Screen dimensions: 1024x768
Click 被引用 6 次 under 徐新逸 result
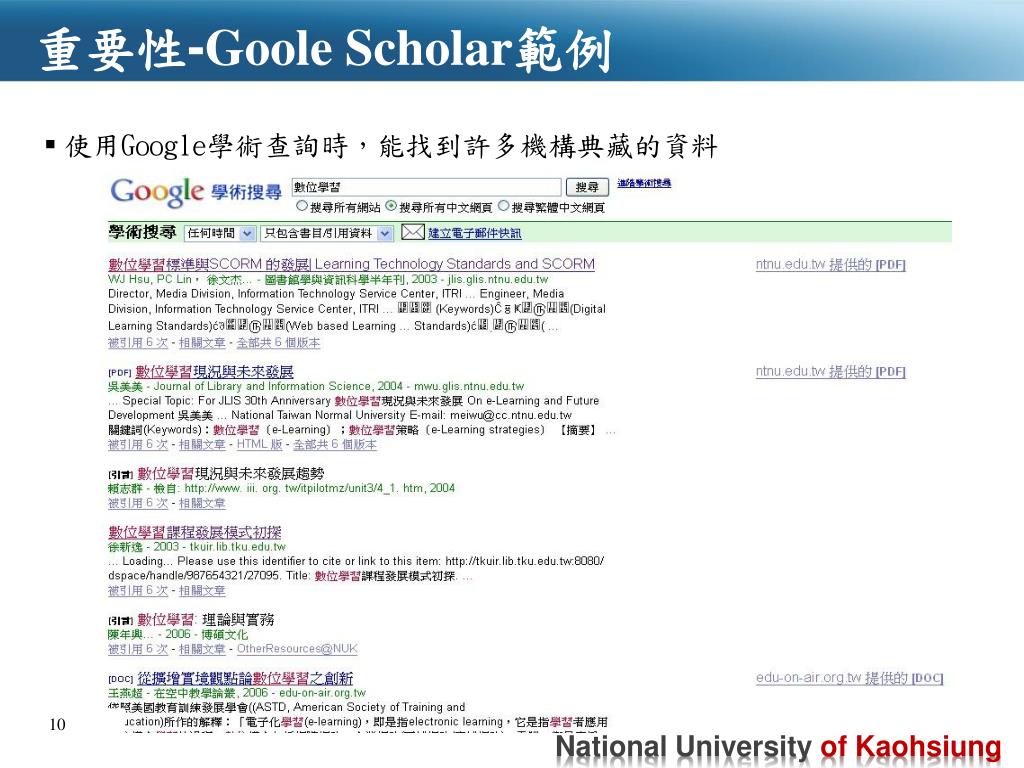click(138, 591)
